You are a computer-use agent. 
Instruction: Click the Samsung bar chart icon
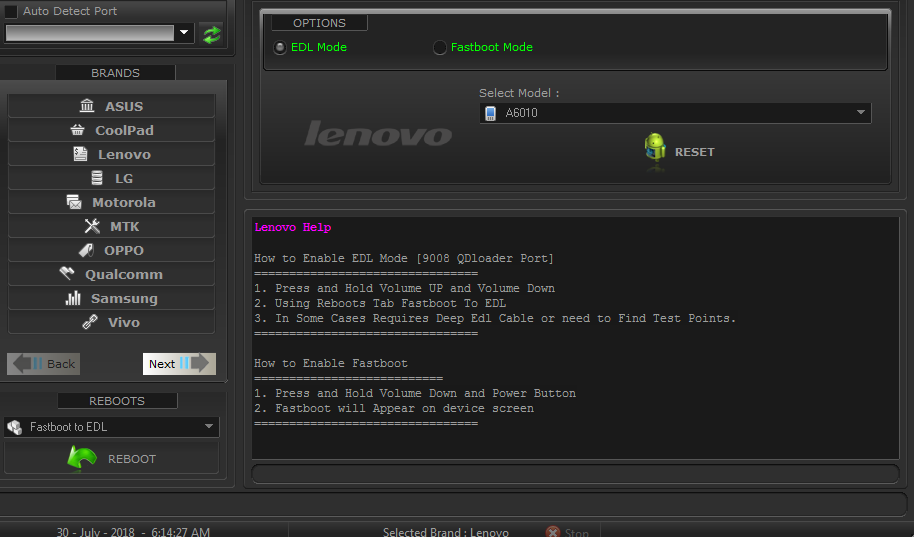click(x=73, y=298)
